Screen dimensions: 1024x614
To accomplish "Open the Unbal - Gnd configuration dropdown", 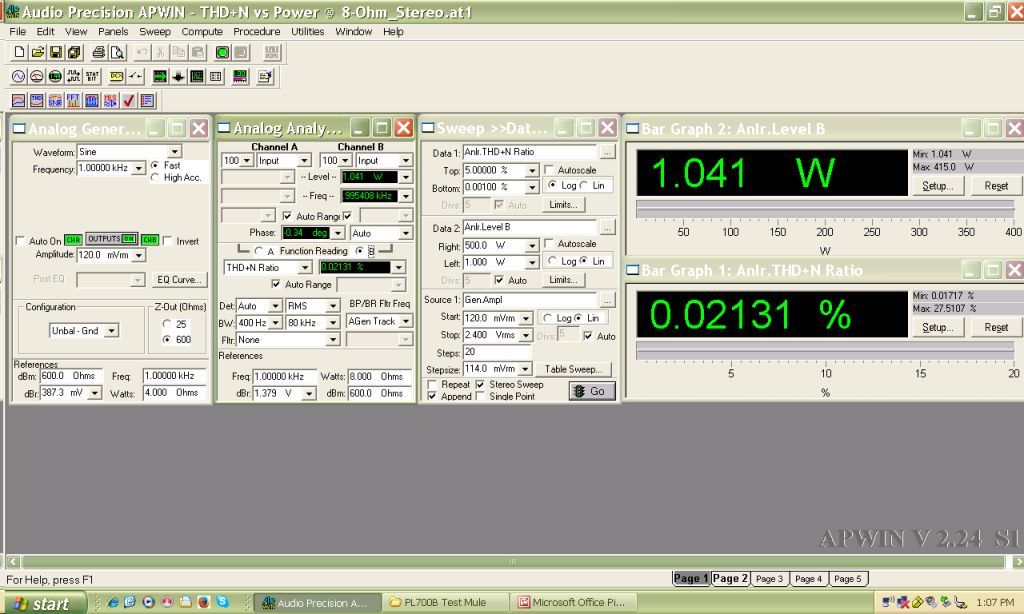I will pos(112,331).
